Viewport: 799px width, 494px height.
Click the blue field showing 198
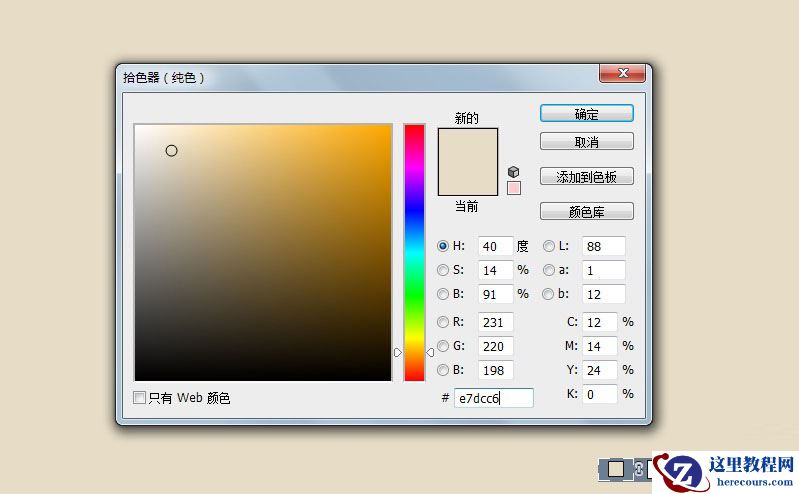point(495,370)
